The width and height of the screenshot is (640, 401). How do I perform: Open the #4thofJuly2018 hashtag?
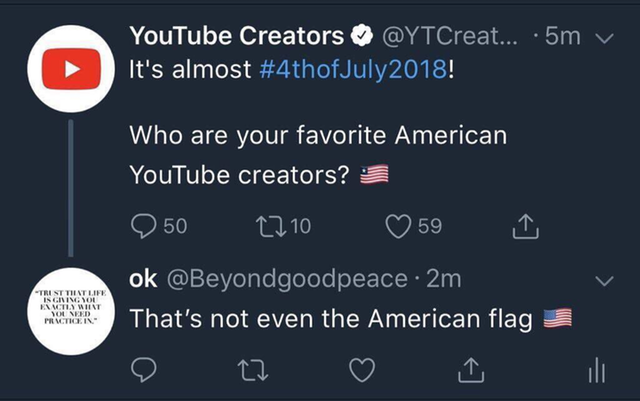[x=353, y=69]
